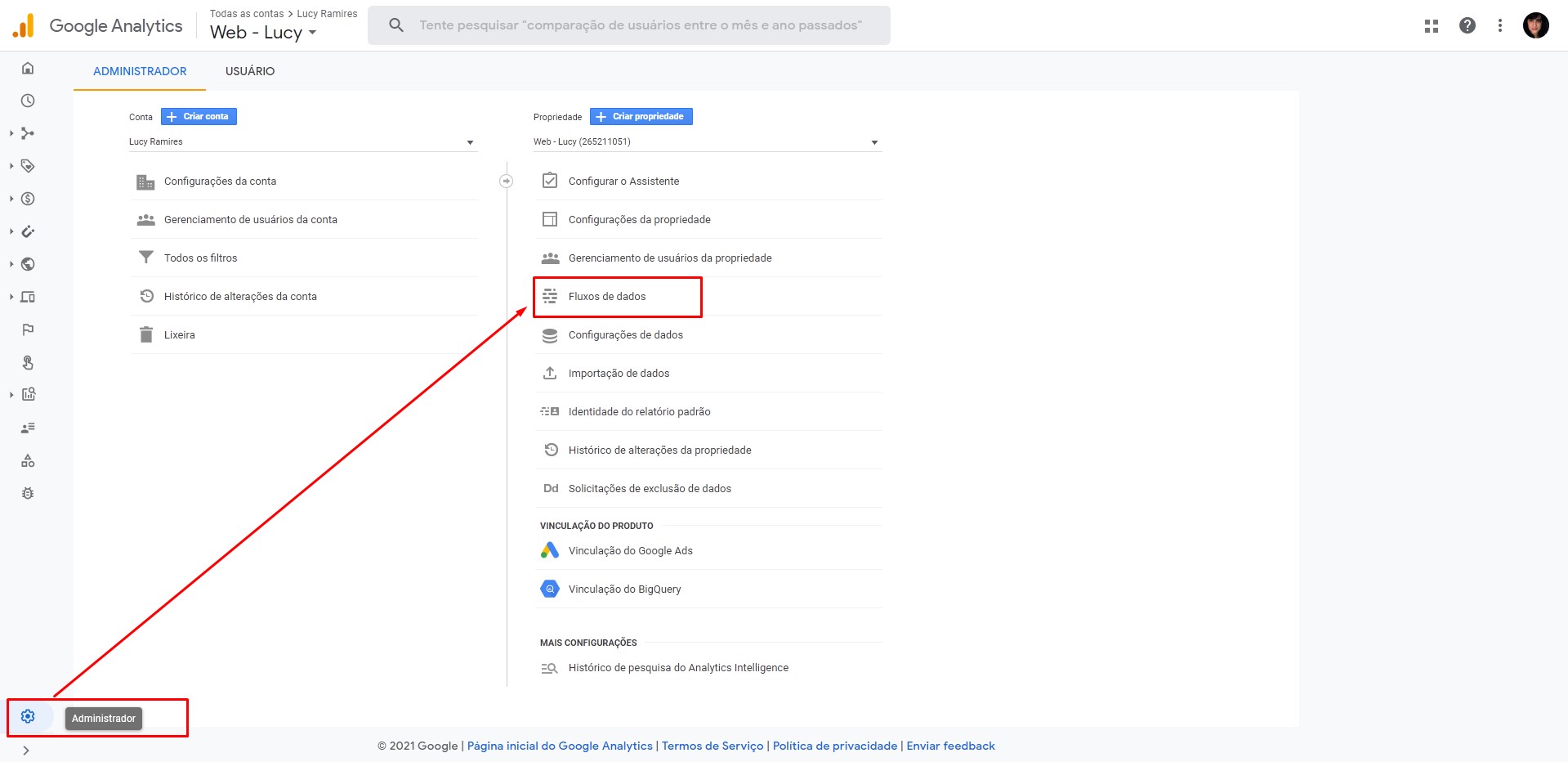This screenshot has height=762, width=1568.
Task: Expand the Tech section arrow
Action: 11,297
